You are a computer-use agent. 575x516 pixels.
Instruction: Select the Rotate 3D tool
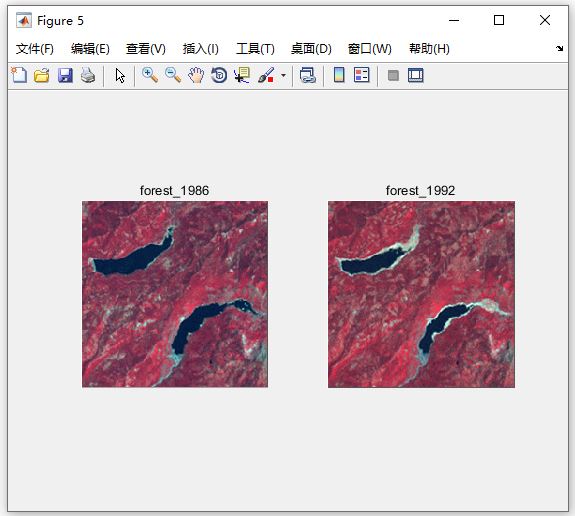coord(219,76)
